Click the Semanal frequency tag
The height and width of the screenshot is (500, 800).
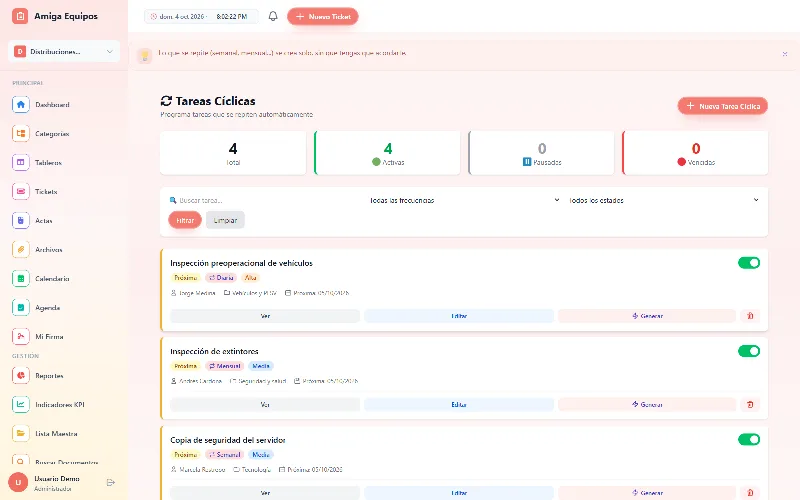tap(224, 455)
